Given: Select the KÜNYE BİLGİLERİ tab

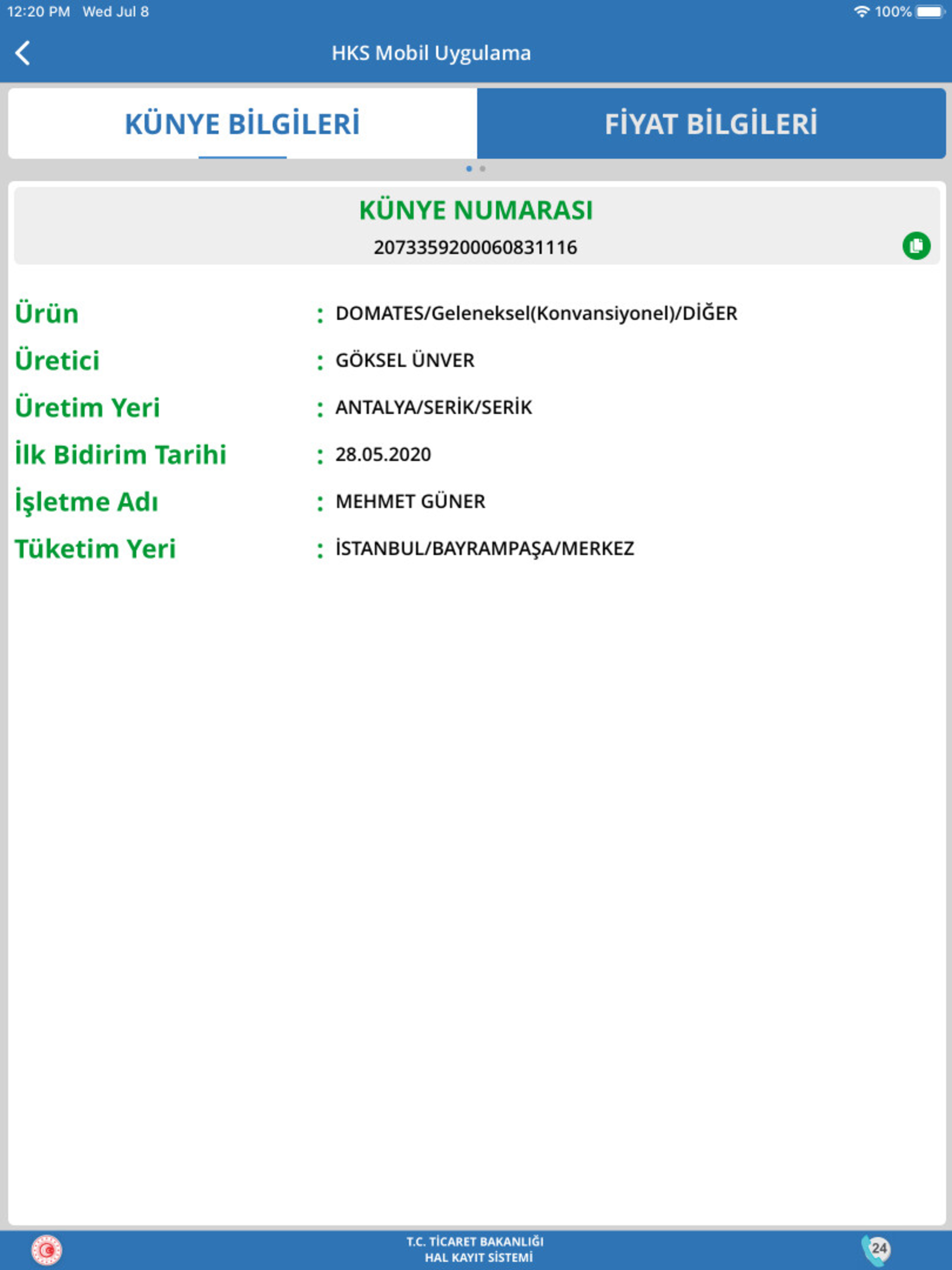Looking at the screenshot, I should coord(242,124).
